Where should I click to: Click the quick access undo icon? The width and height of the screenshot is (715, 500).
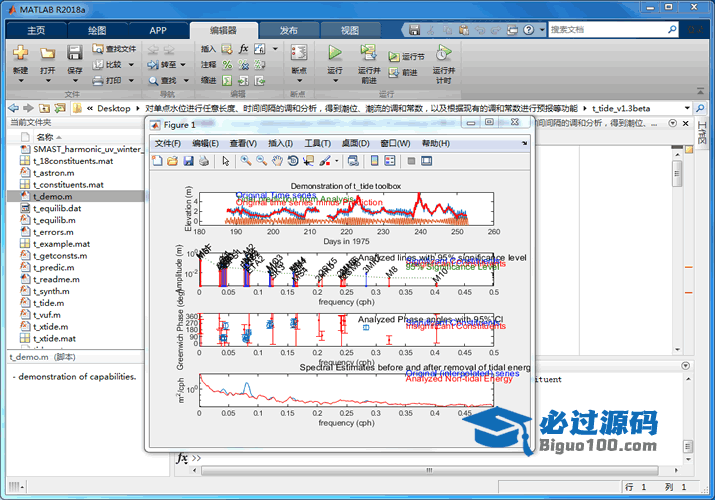[x=480, y=30]
